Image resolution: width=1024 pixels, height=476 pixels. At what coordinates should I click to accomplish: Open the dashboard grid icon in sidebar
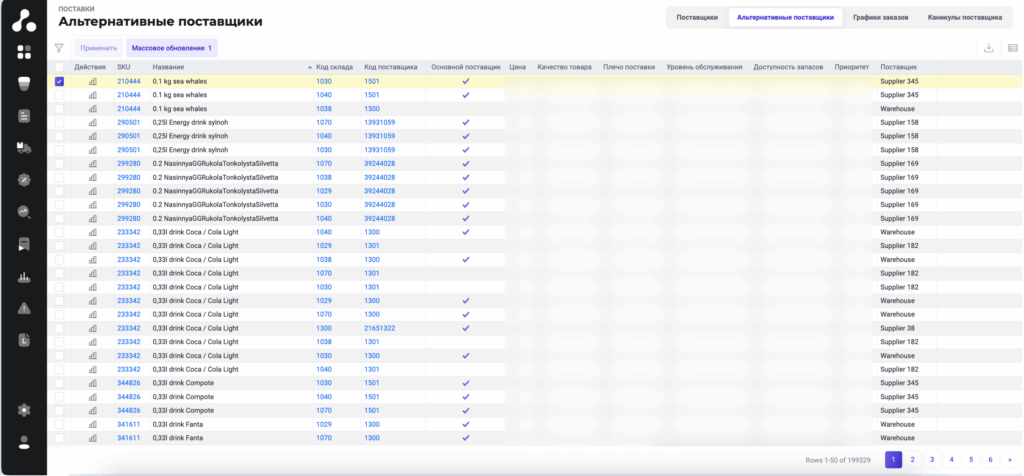pyautogui.click(x=24, y=51)
